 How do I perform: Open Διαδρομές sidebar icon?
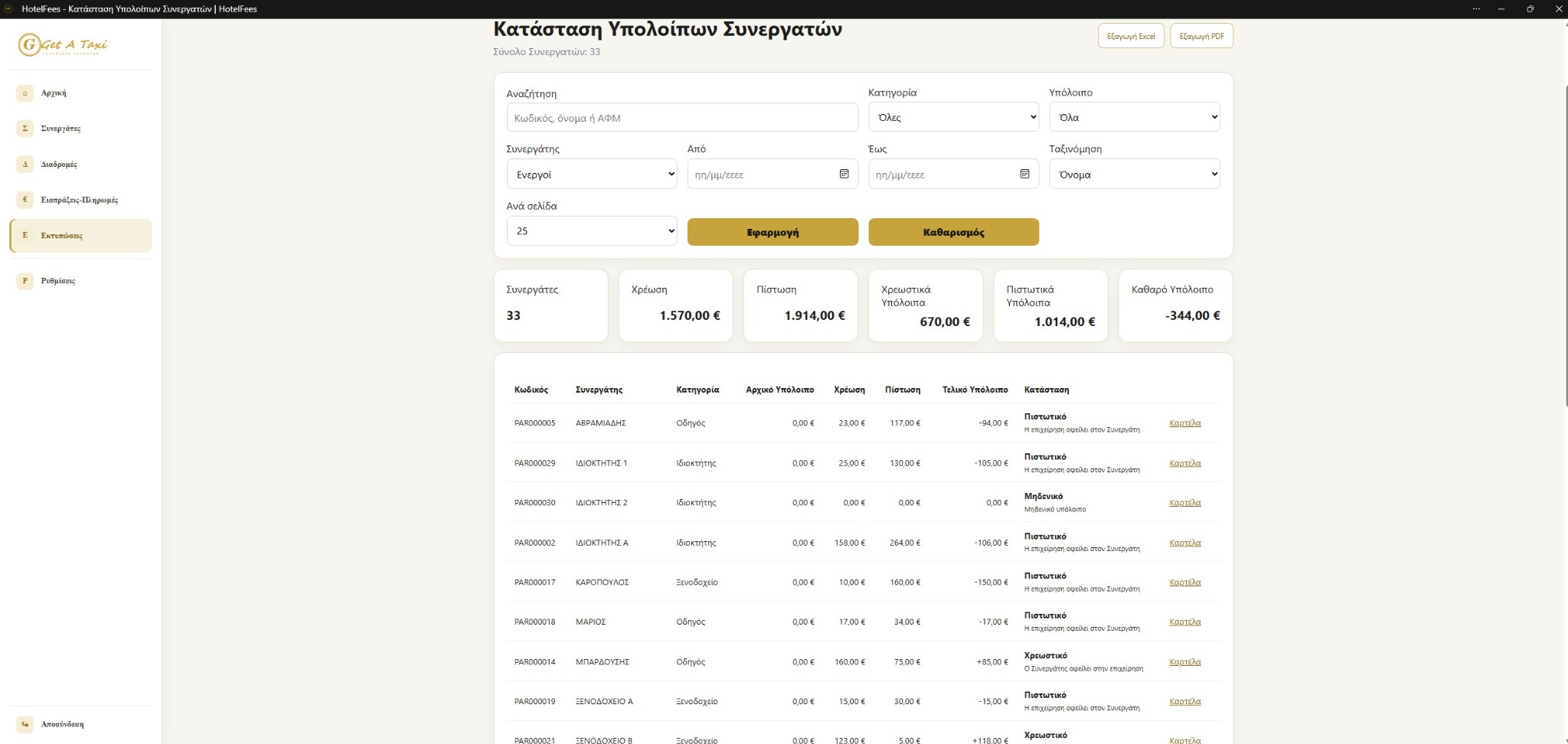coord(24,164)
